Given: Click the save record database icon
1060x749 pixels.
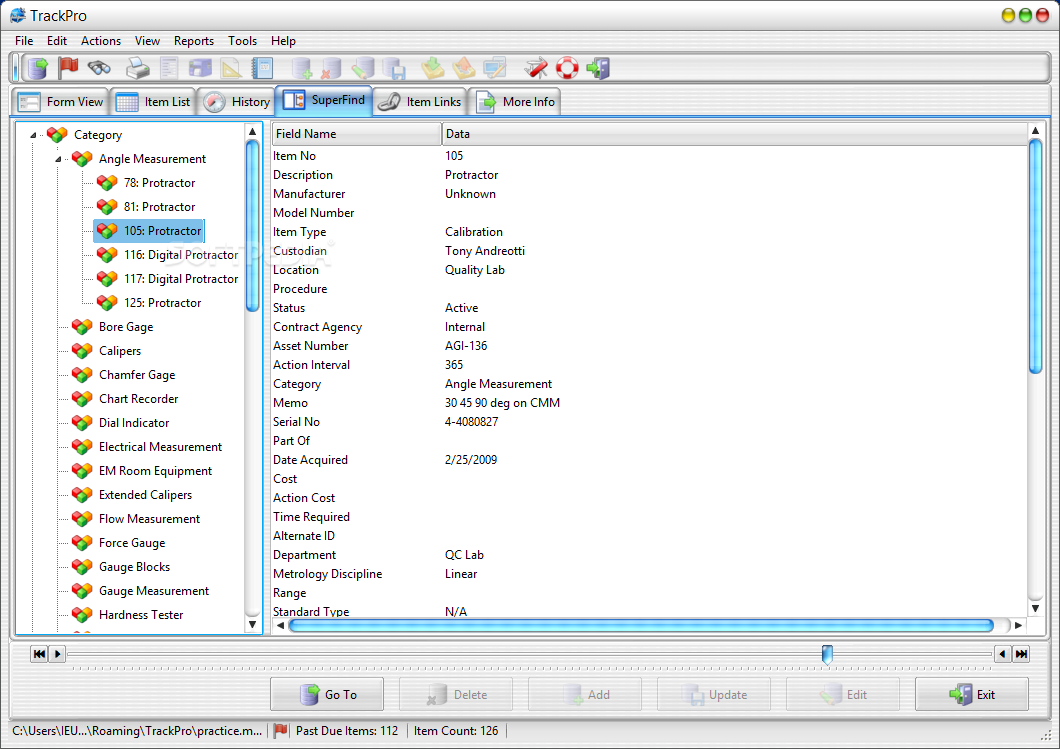Looking at the screenshot, I should (393, 68).
